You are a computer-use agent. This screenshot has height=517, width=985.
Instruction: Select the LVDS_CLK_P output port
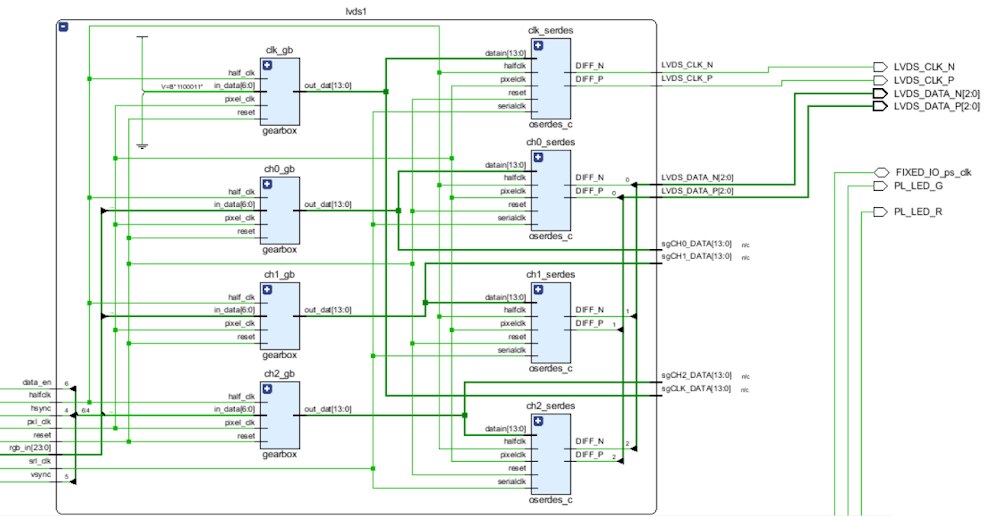(x=881, y=80)
